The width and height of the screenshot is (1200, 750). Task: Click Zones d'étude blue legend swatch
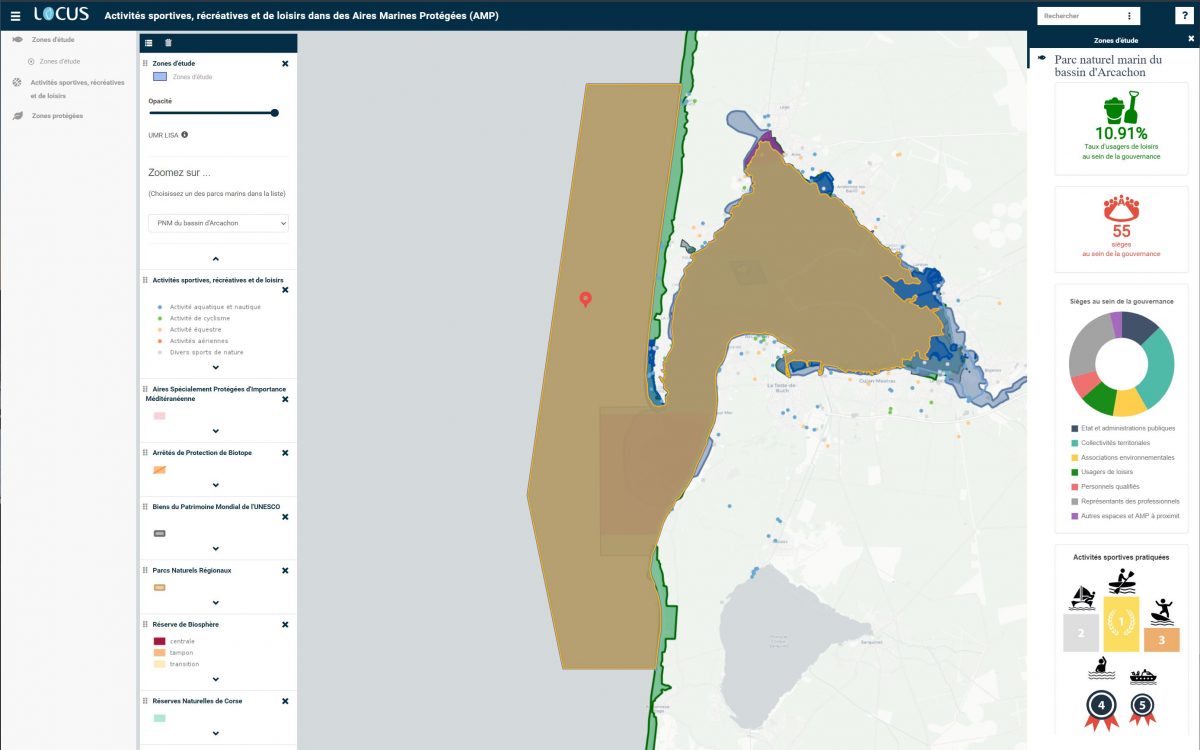point(159,76)
